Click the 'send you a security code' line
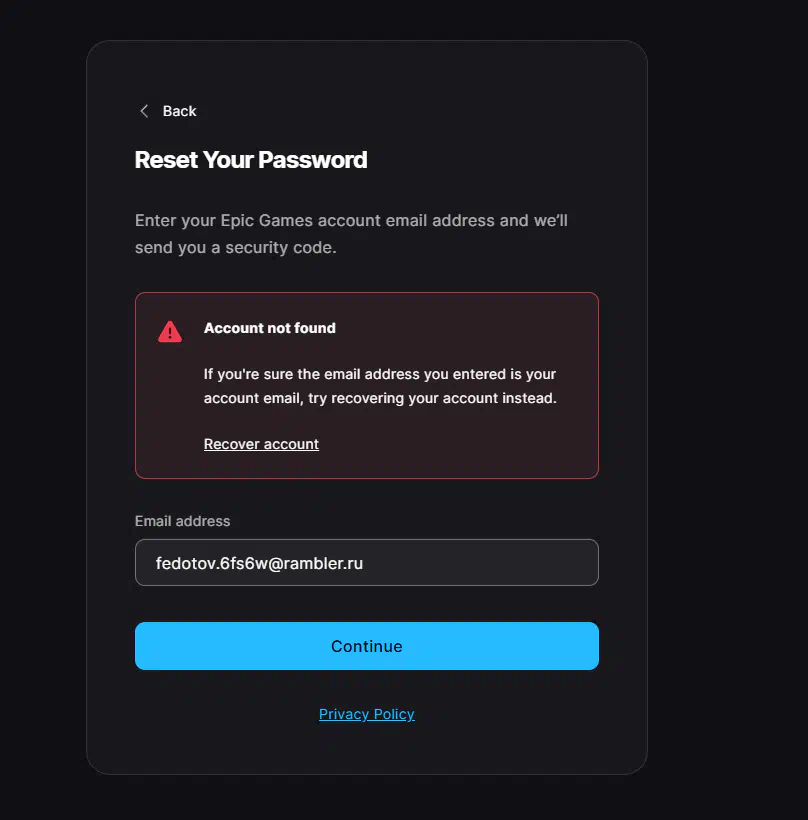The image size is (808, 820). click(236, 248)
